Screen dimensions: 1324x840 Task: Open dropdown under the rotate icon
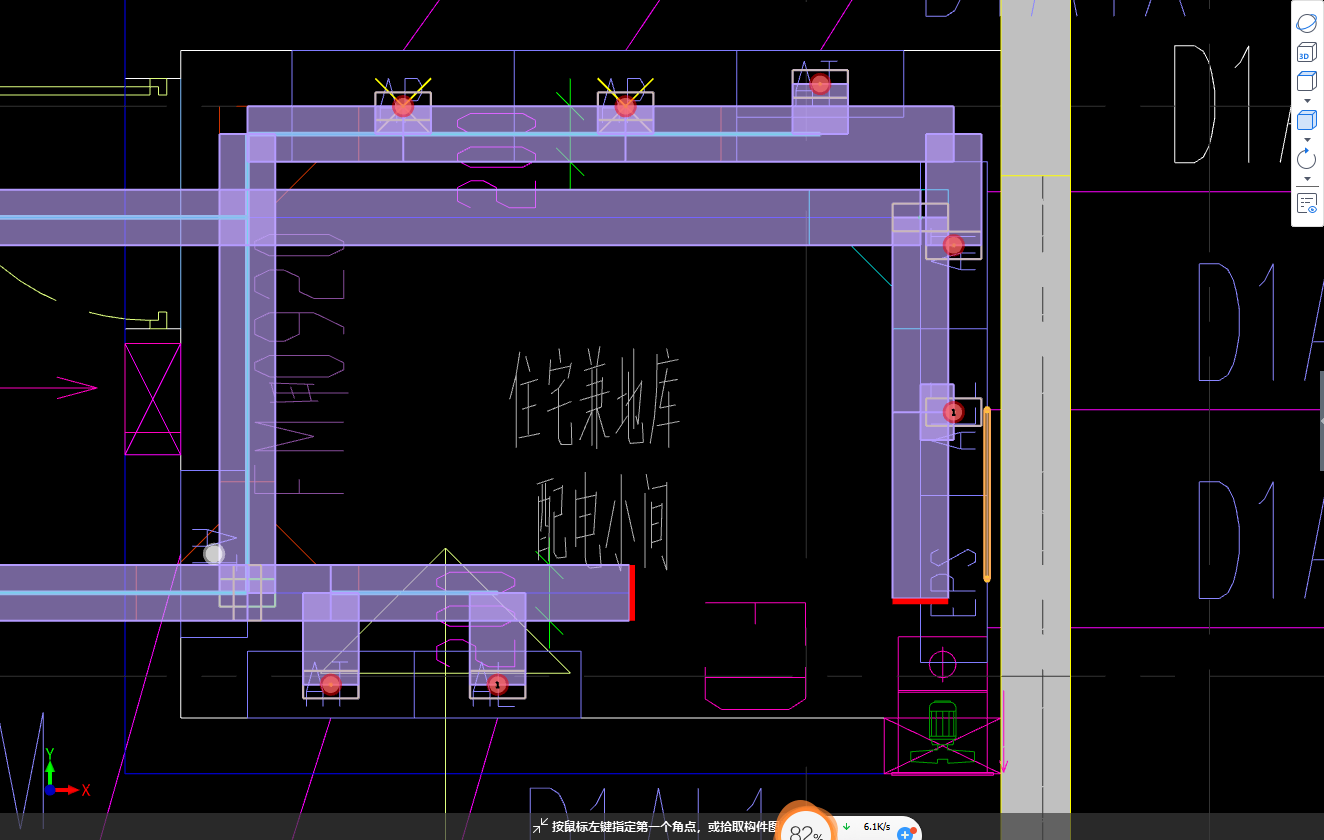click(x=1306, y=178)
